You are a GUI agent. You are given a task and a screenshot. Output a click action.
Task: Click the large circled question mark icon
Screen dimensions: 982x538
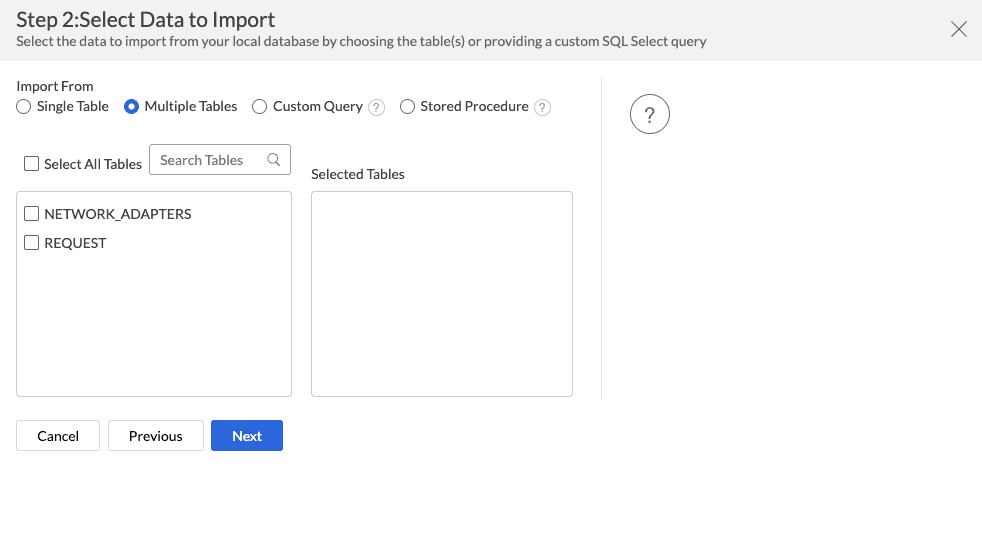coord(649,115)
